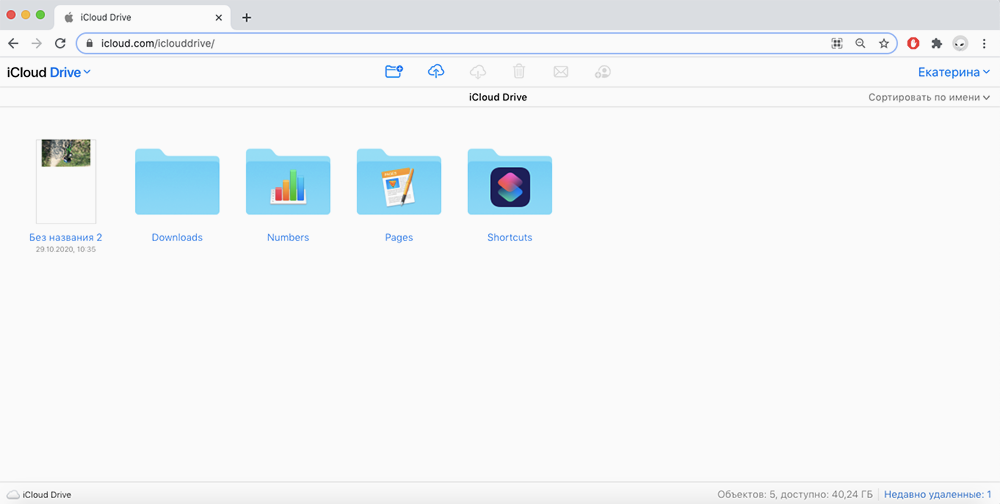Open the Екатерина account menu

pyautogui.click(x=954, y=72)
